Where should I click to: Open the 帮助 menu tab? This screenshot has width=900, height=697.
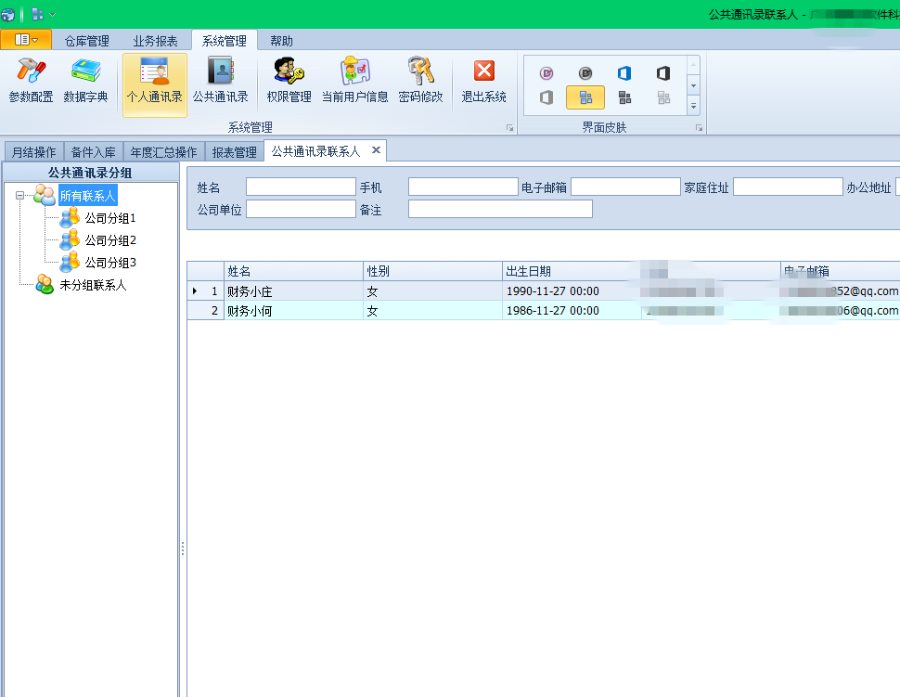(280, 41)
